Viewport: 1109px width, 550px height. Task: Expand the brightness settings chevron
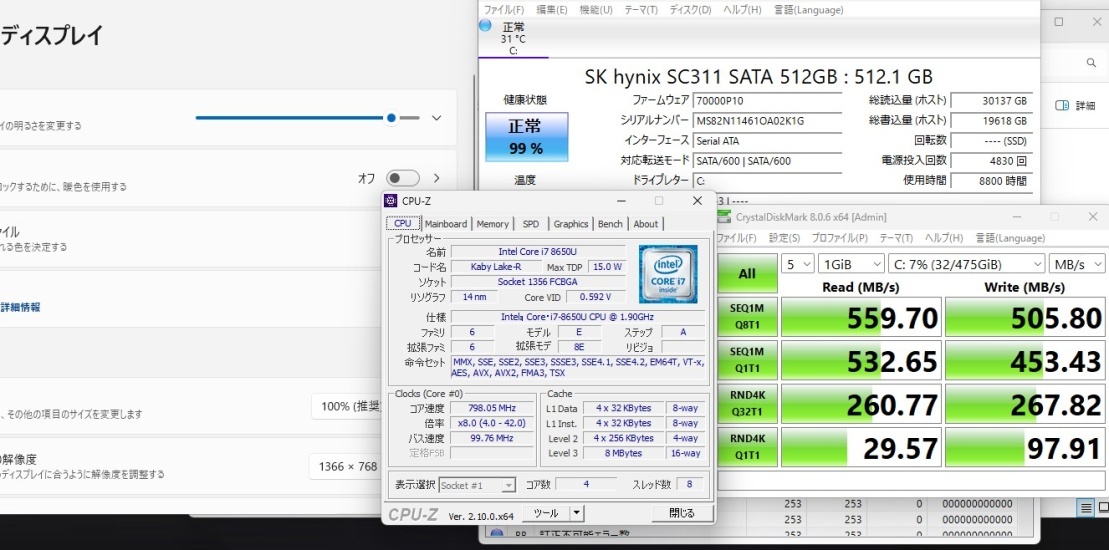(436, 118)
